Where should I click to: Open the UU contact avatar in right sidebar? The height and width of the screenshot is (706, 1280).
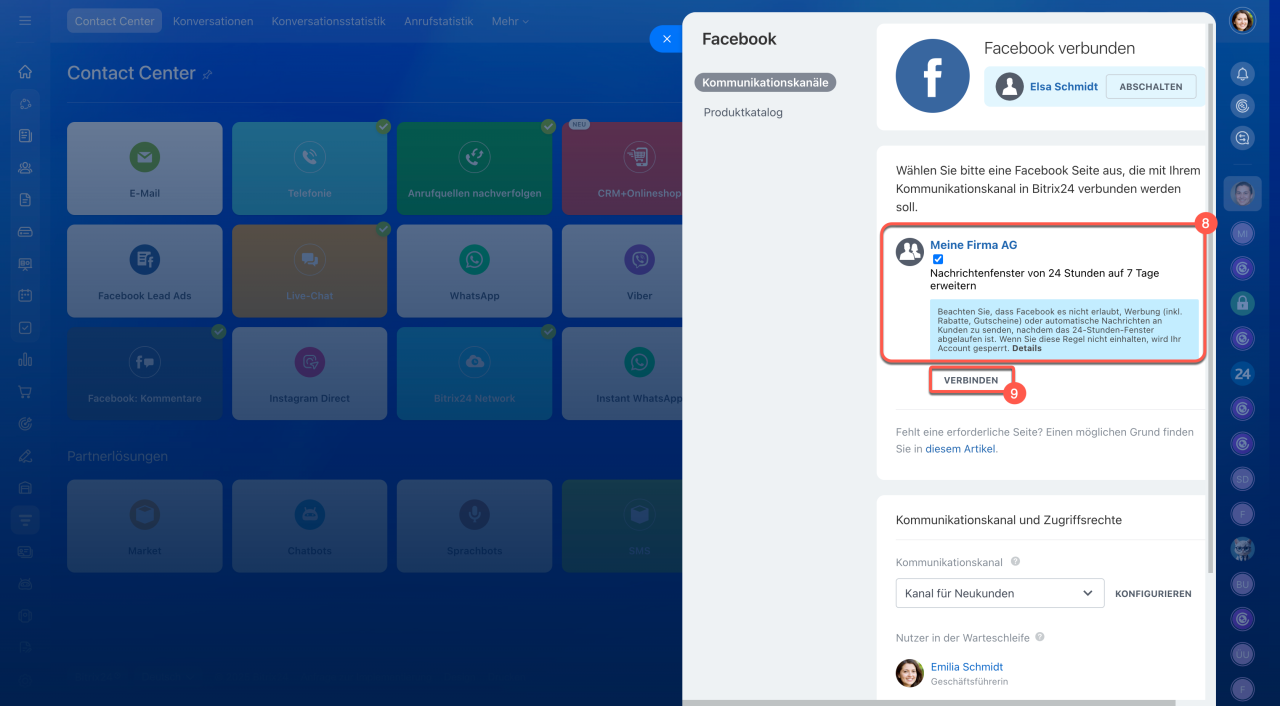tap(1242, 653)
